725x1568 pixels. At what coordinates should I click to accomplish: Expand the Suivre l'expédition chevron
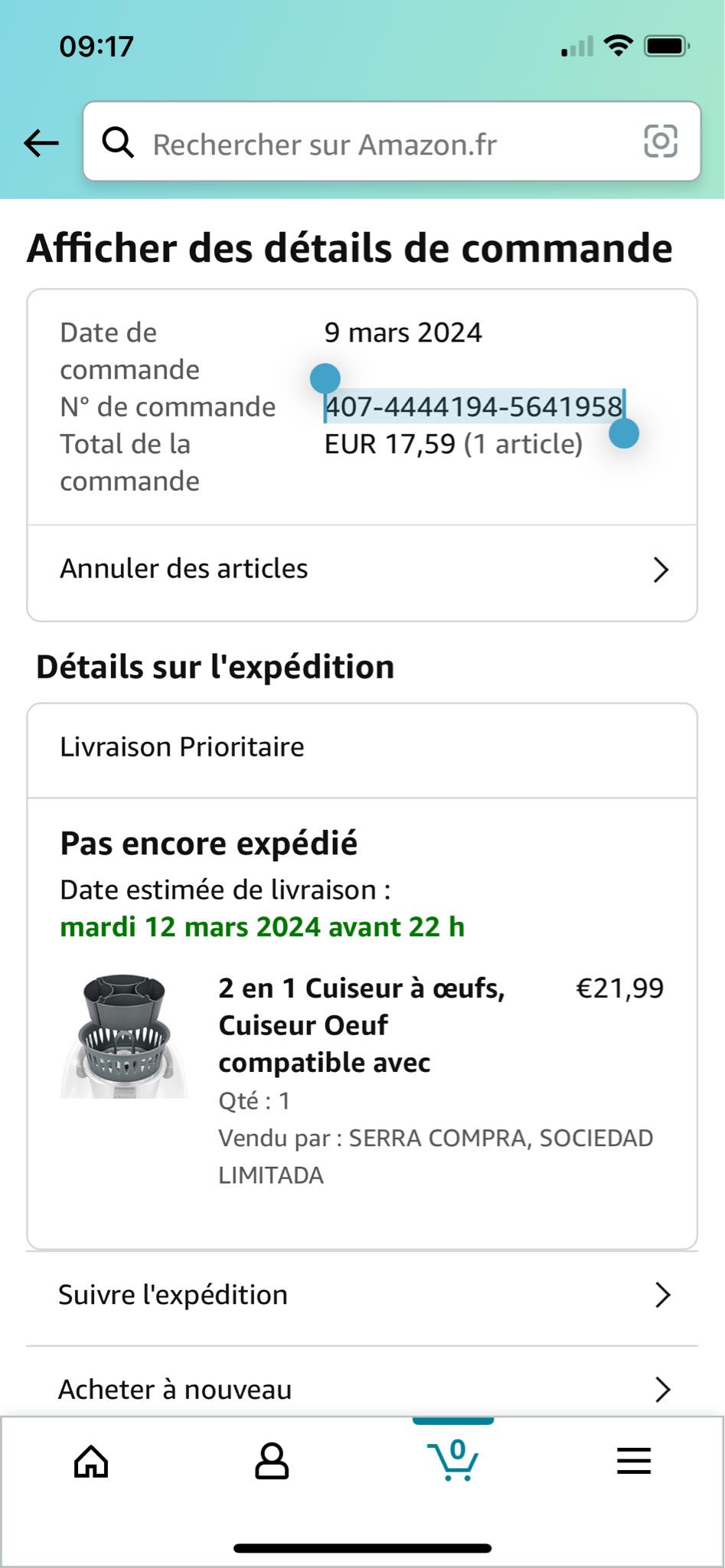coord(663,1295)
